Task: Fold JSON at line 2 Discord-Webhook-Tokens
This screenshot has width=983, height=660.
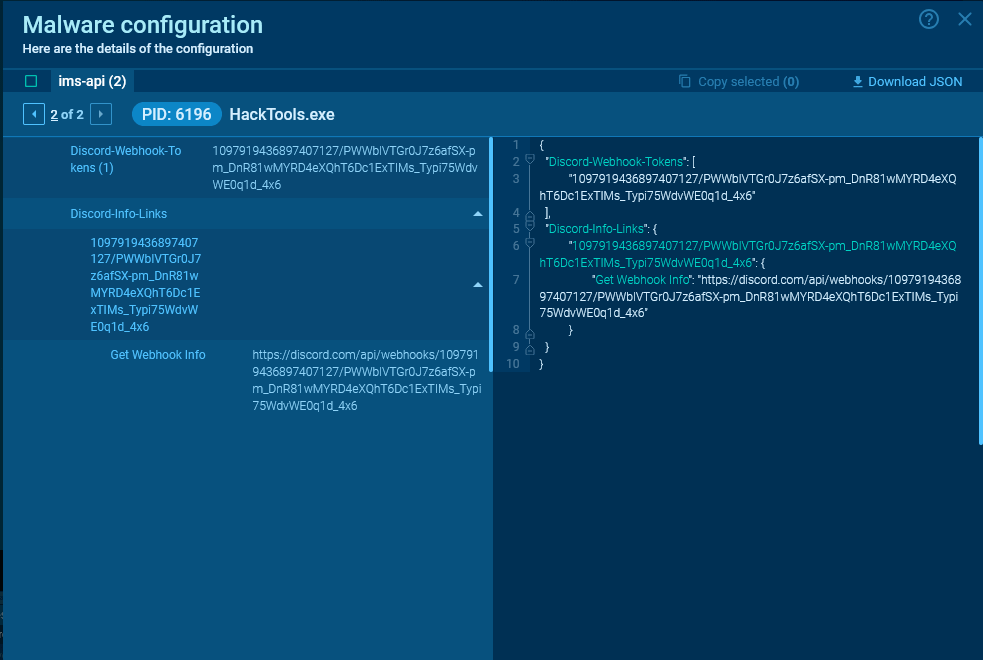Action: (530, 160)
